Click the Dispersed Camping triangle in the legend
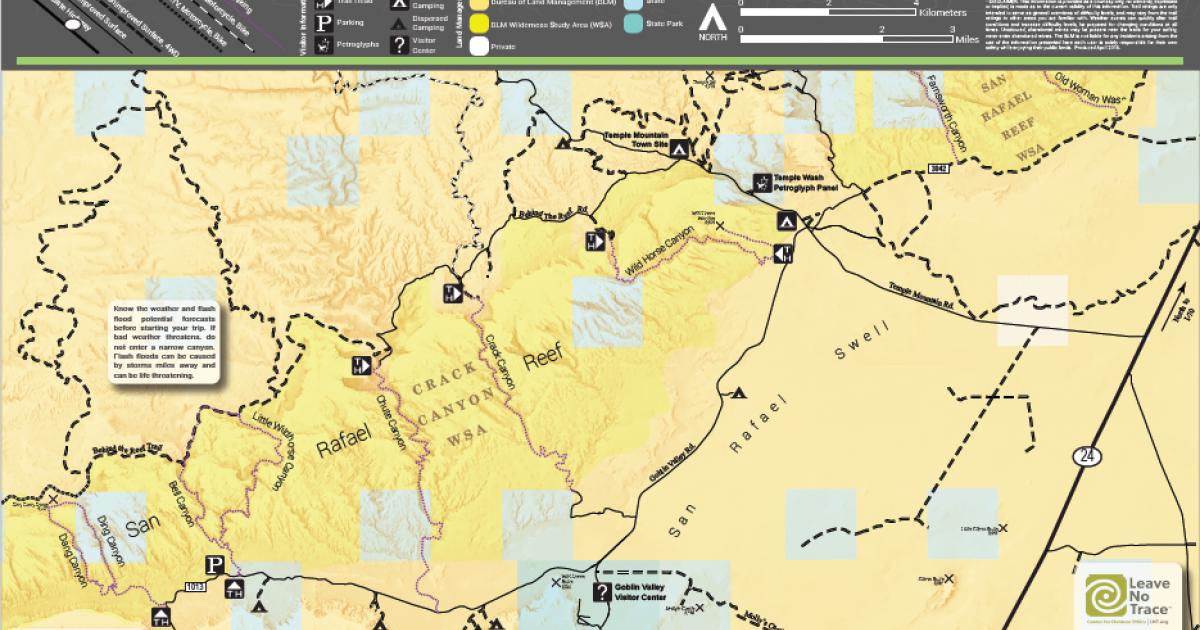1200x630 pixels. click(x=399, y=24)
